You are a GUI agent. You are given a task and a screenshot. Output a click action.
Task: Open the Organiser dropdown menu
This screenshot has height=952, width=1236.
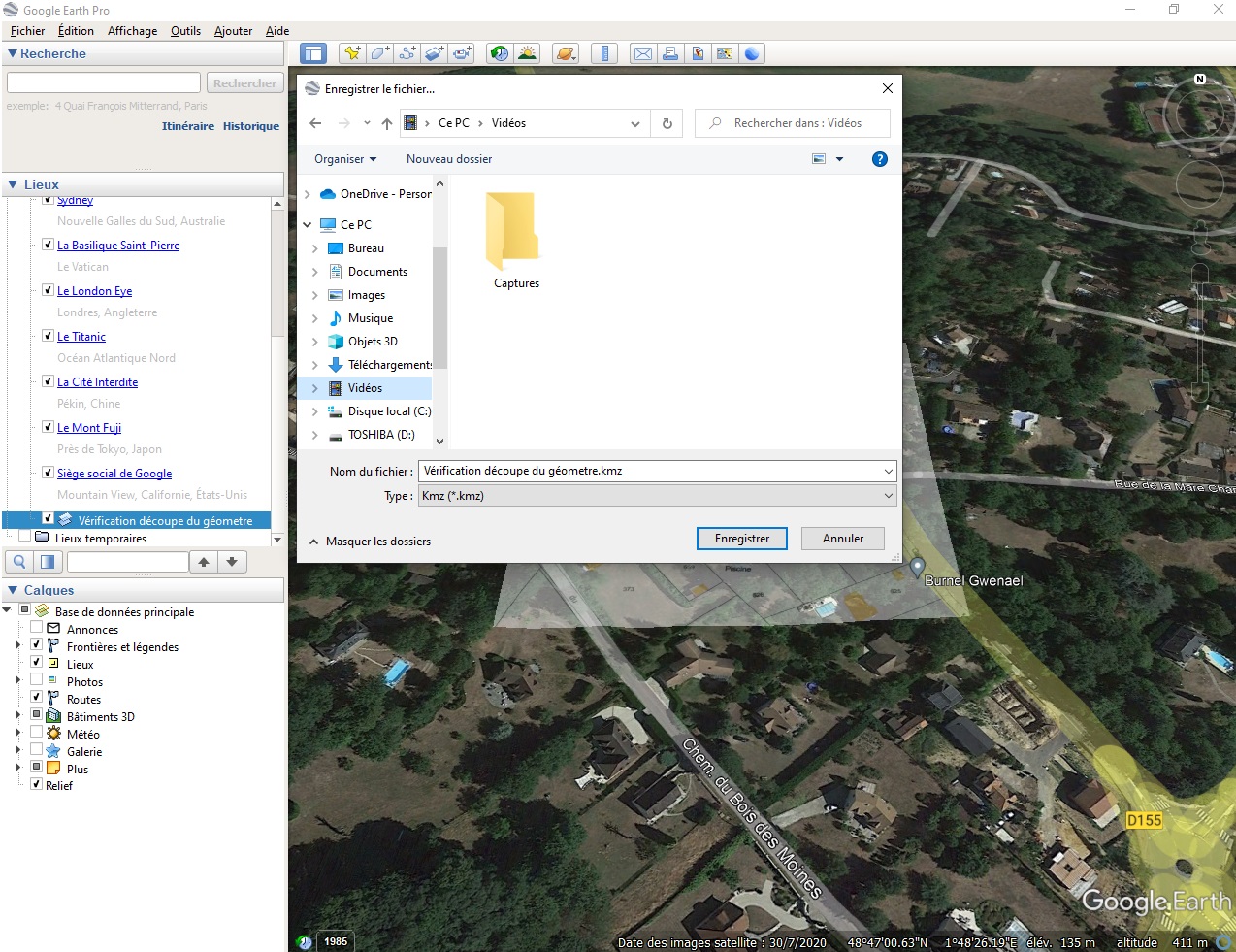(x=344, y=159)
